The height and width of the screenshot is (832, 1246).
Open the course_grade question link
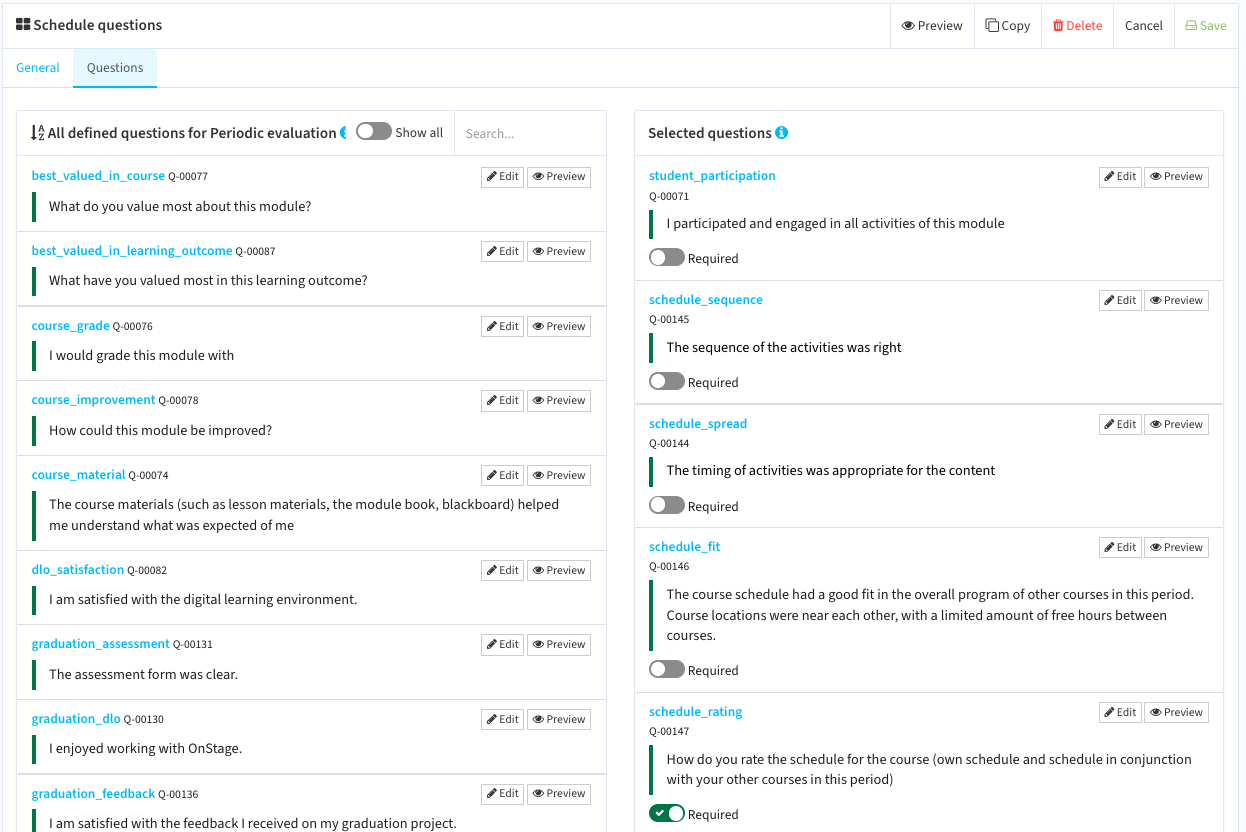[x=71, y=325]
